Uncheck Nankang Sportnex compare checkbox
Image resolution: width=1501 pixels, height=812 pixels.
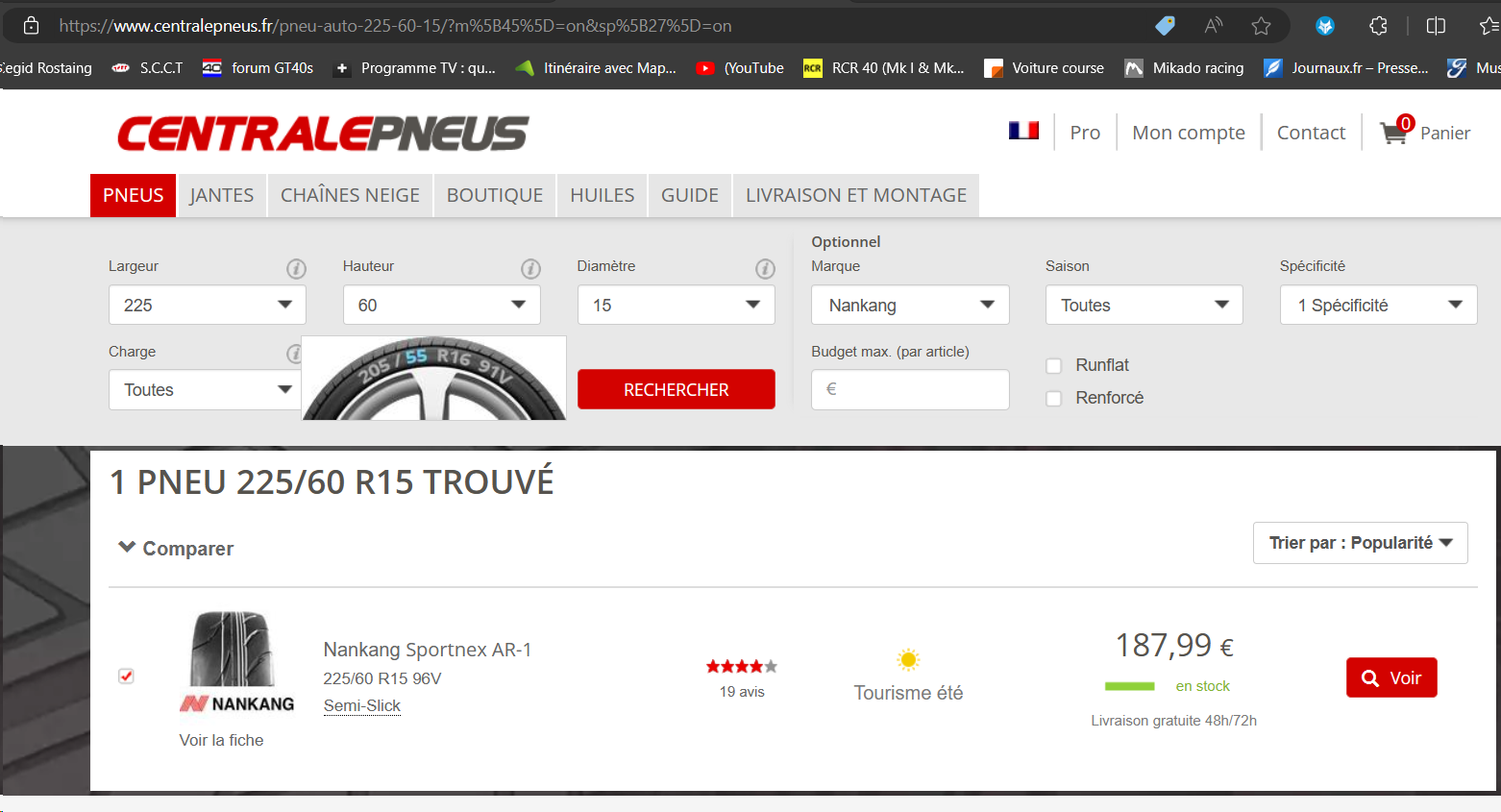(126, 677)
